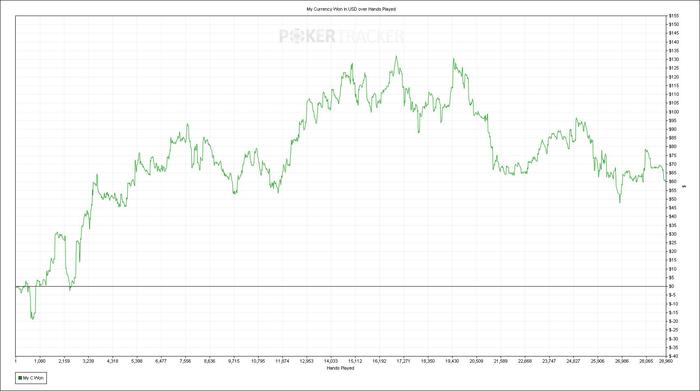Viewport: 700px width, 391px height.
Task: Click the 7,556 x-axis tick label
Action: [185, 361]
